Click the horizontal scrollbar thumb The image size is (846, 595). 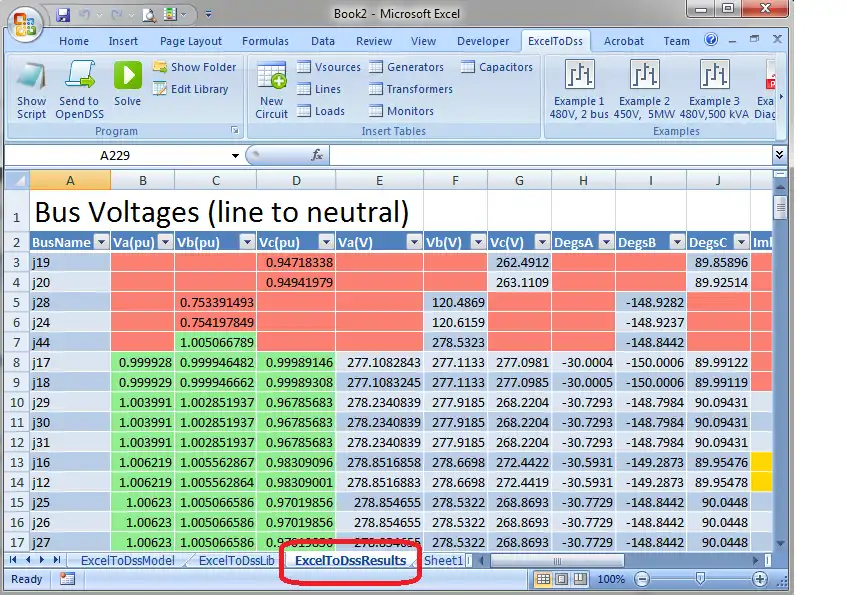pos(557,561)
